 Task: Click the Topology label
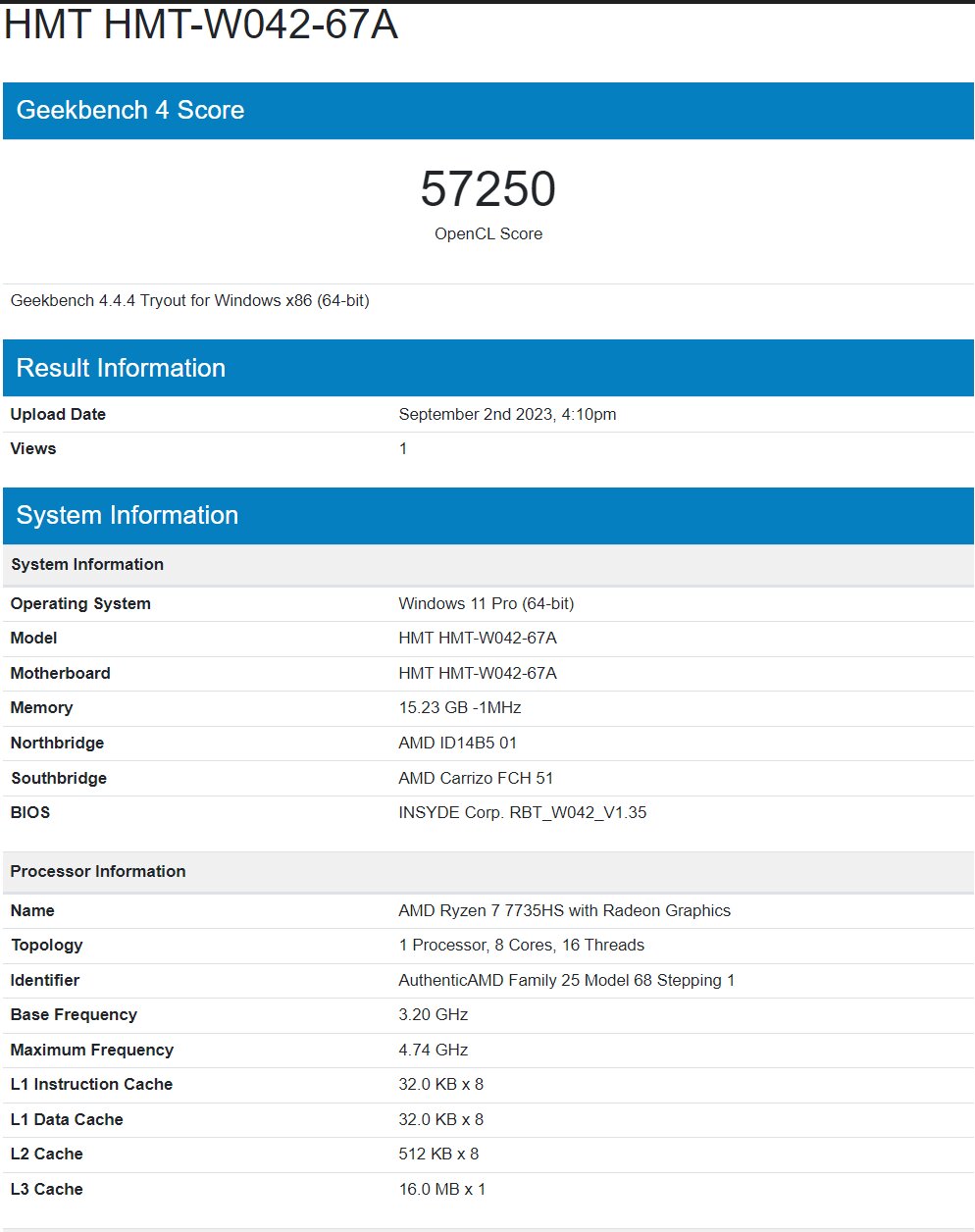pyautogui.click(x=47, y=945)
